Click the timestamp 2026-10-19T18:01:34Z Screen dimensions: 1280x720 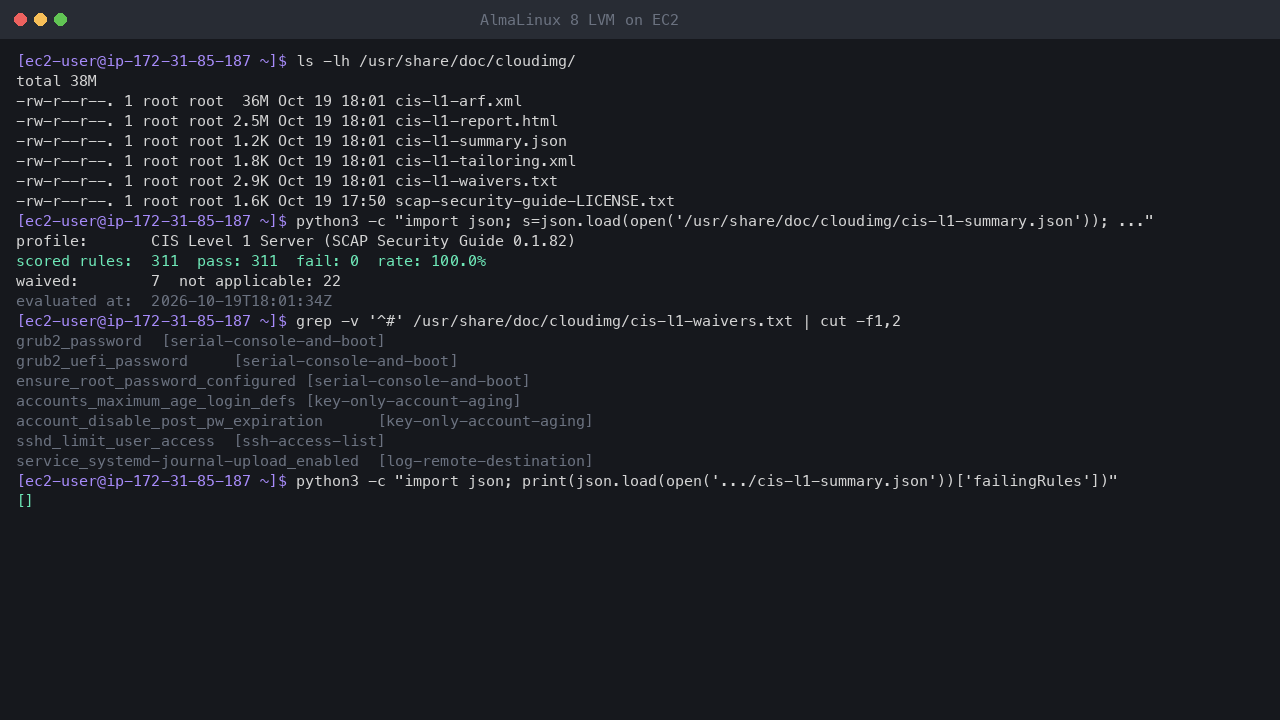241,301
